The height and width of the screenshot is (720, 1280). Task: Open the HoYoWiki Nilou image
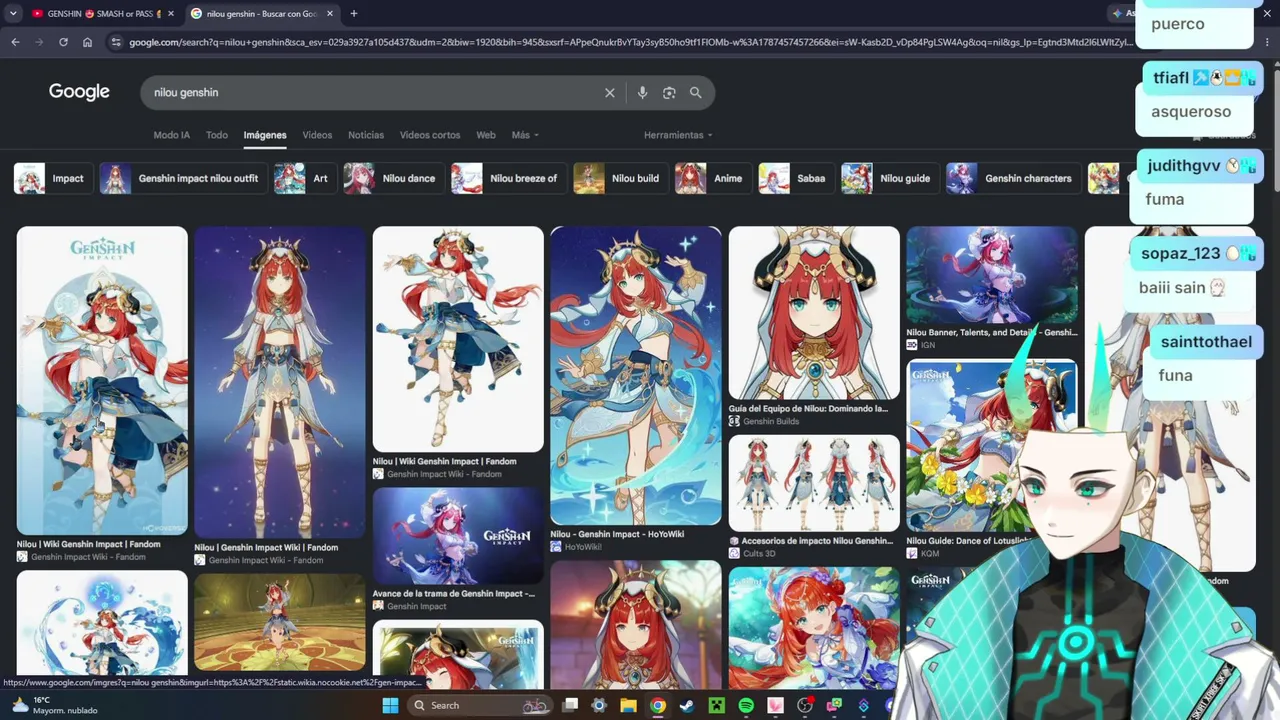tap(636, 375)
